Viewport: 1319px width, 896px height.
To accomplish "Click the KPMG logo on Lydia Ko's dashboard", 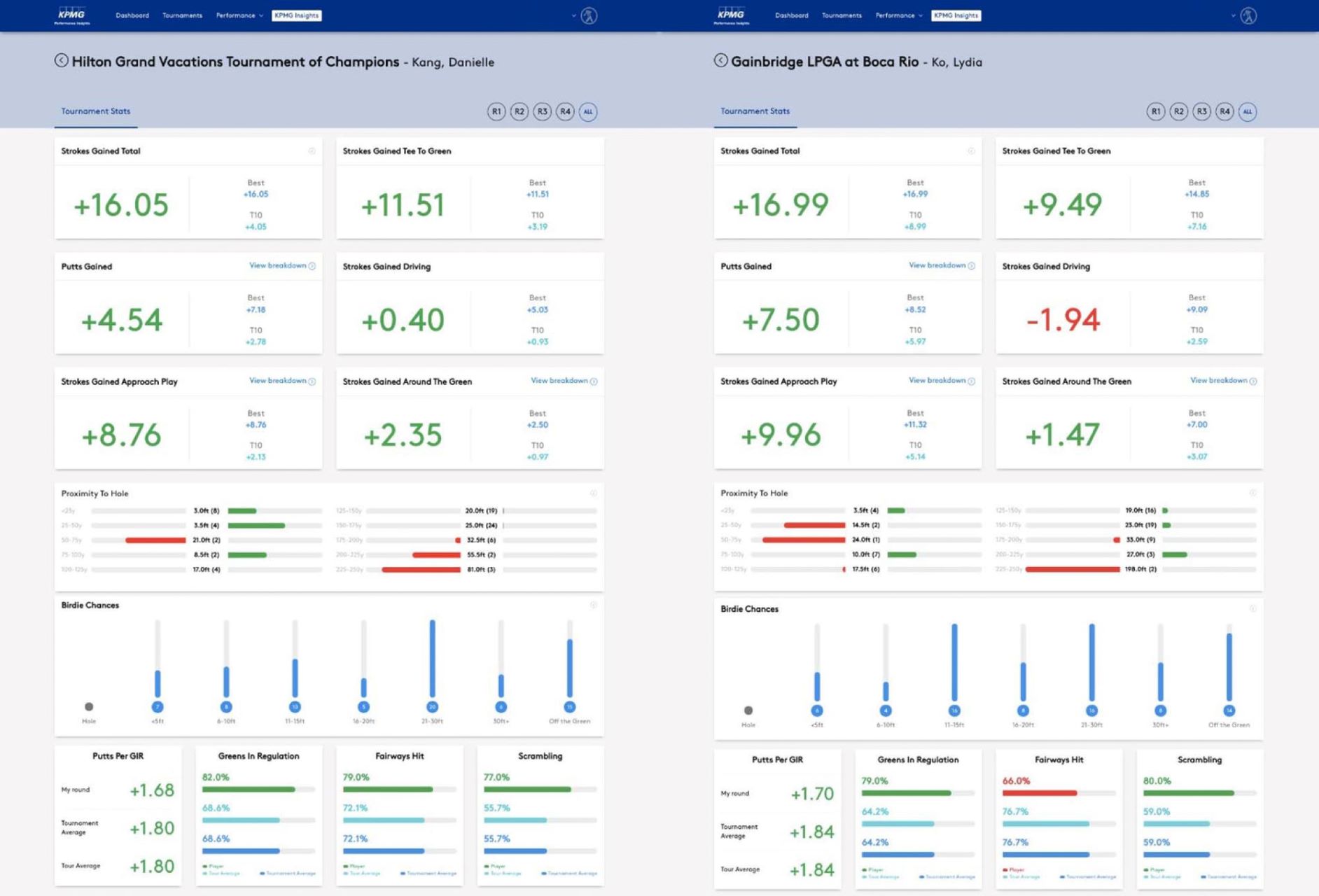I will pos(731,15).
